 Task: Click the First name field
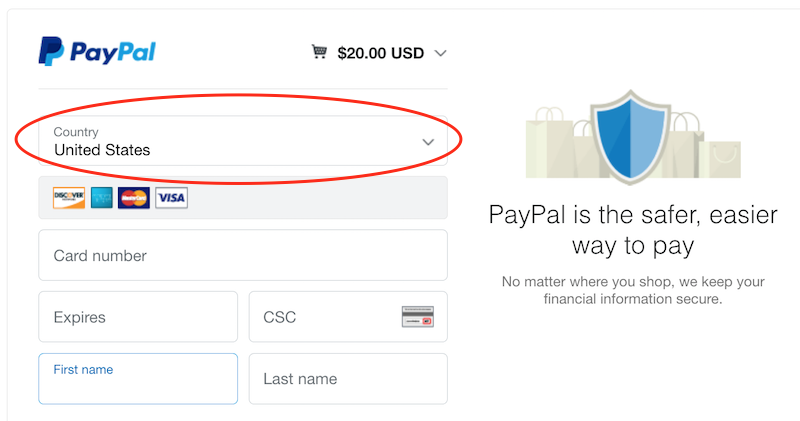point(138,379)
